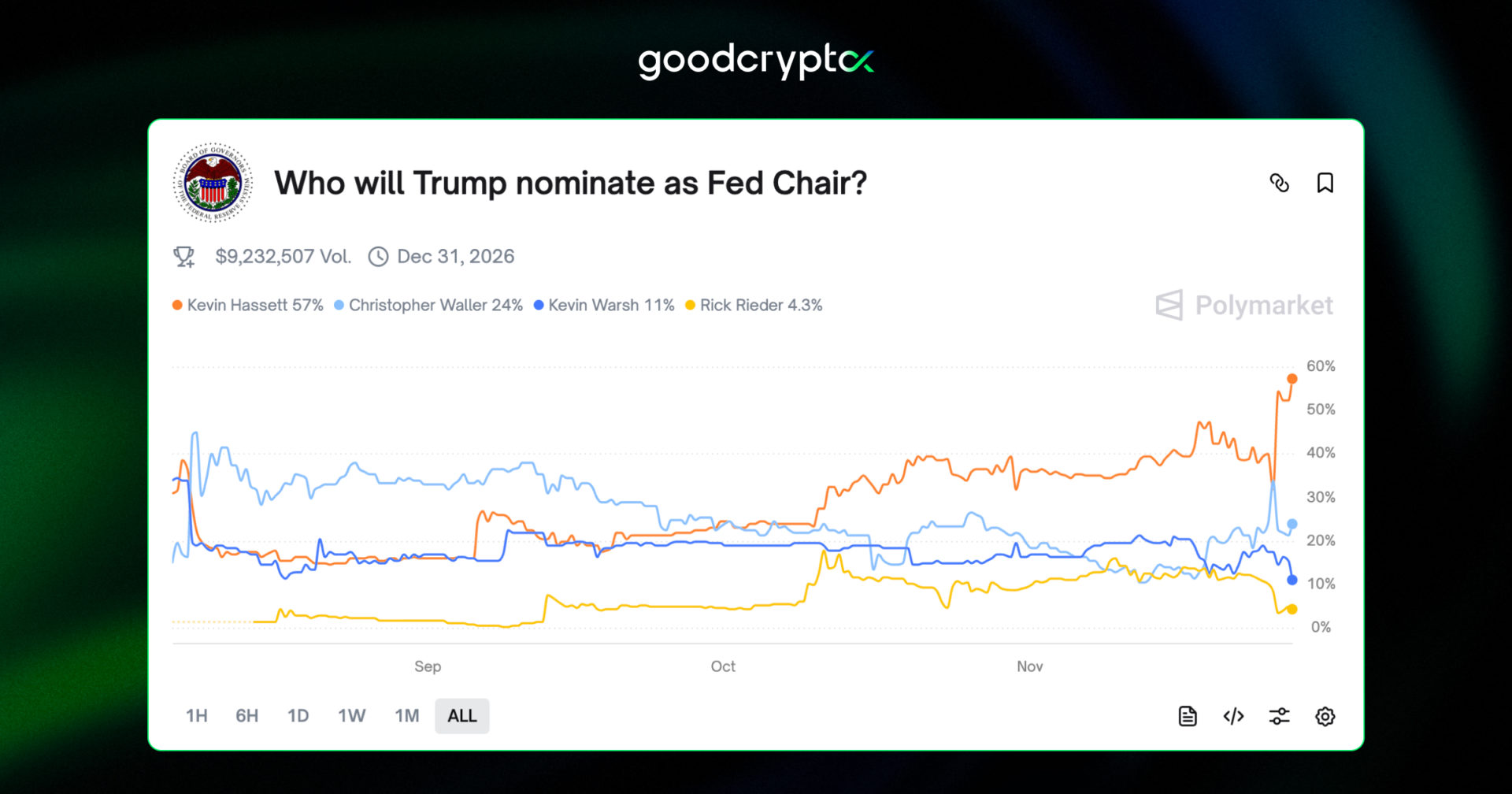Screen dimensions: 1512x794
Task: Toggle the Christopher Waller series visibility
Action: pyautogui.click(x=428, y=305)
